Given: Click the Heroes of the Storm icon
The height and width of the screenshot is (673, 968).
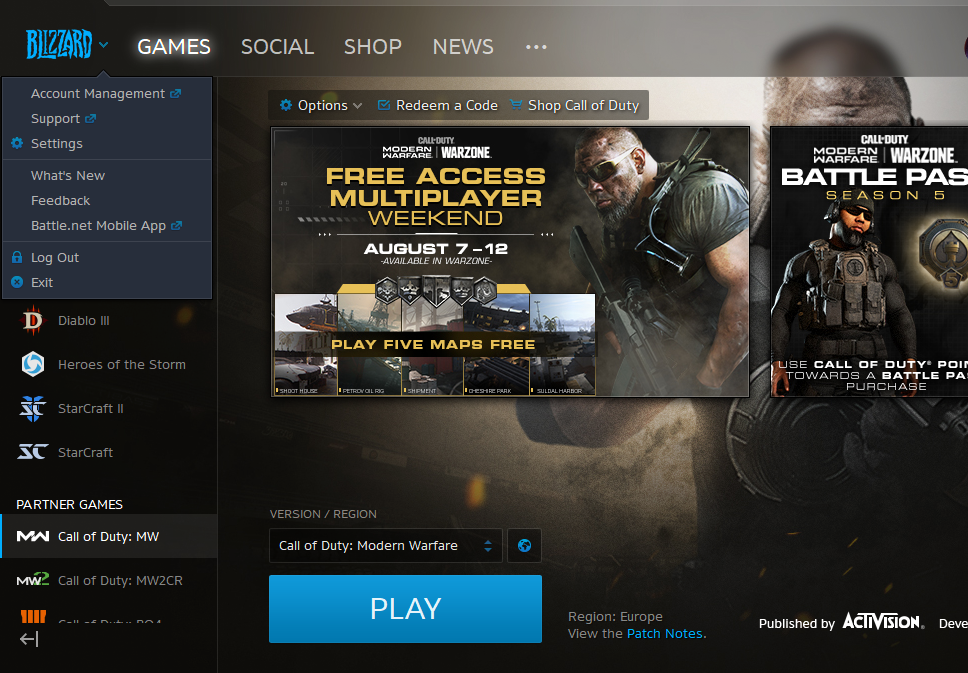Looking at the screenshot, I should click(33, 364).
